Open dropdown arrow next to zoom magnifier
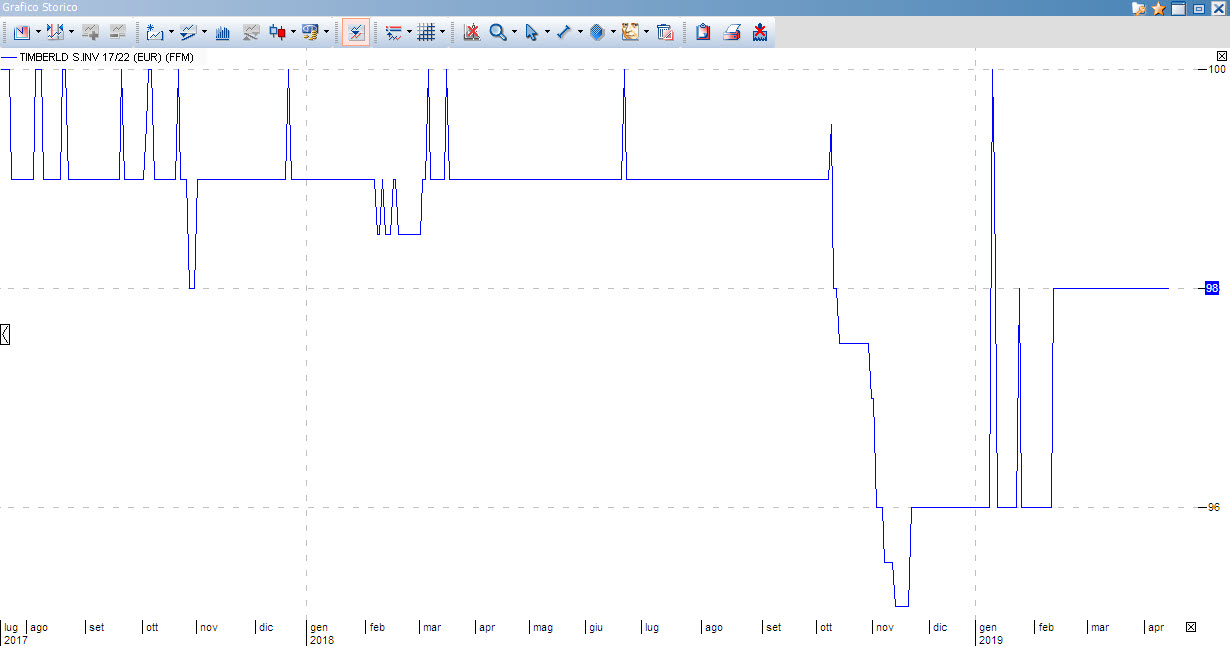 click(514, 32)
